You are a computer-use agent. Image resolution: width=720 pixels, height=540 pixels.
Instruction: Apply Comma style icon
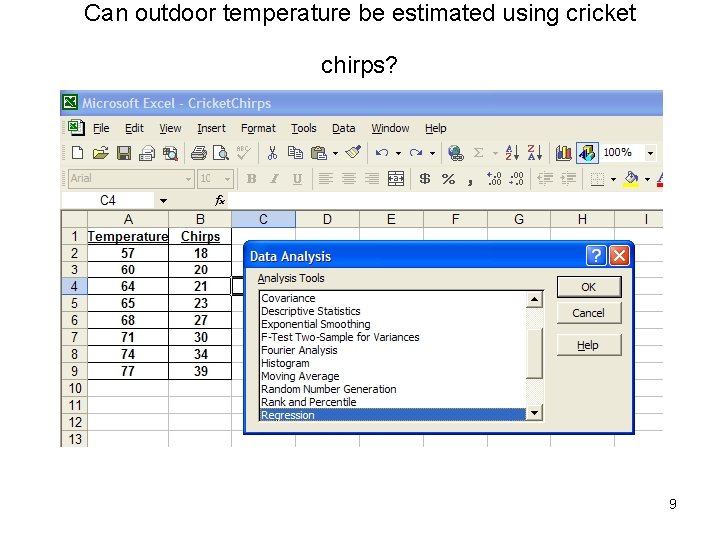click(470, 181)
